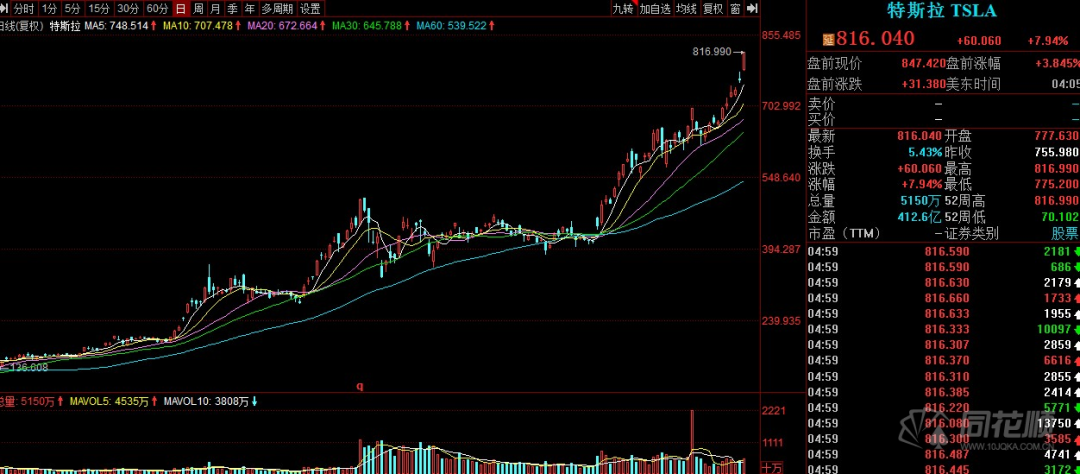Select the 日 daily K-line tab
This screenshot has width=1080, height=474.
180,9
